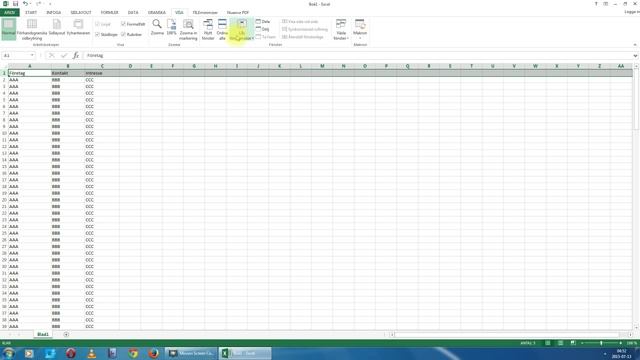Open Lås fönsterrutor freeze panes menu
This screenshot has width=640, height=360.
coord(242,29)
